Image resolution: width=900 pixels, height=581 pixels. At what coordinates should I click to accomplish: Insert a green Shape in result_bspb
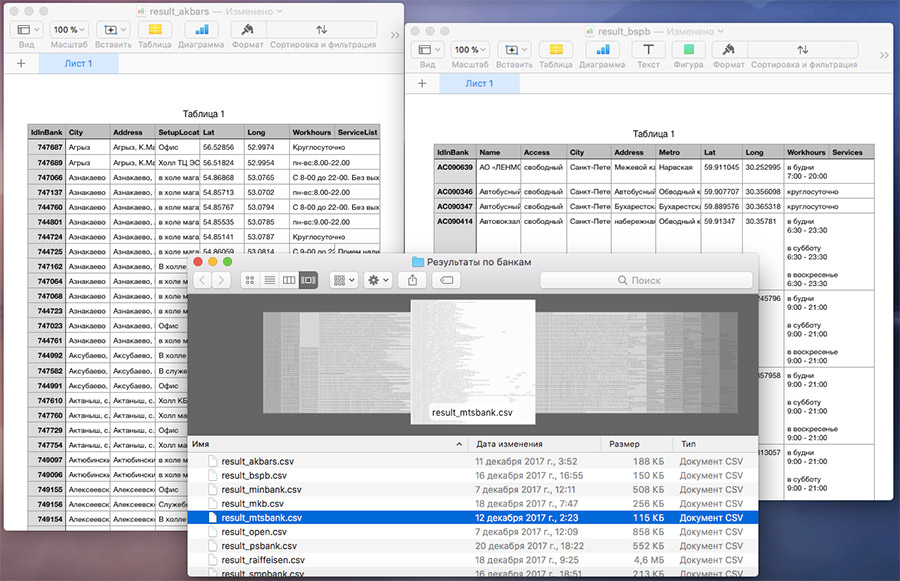(x=689, y=49)
